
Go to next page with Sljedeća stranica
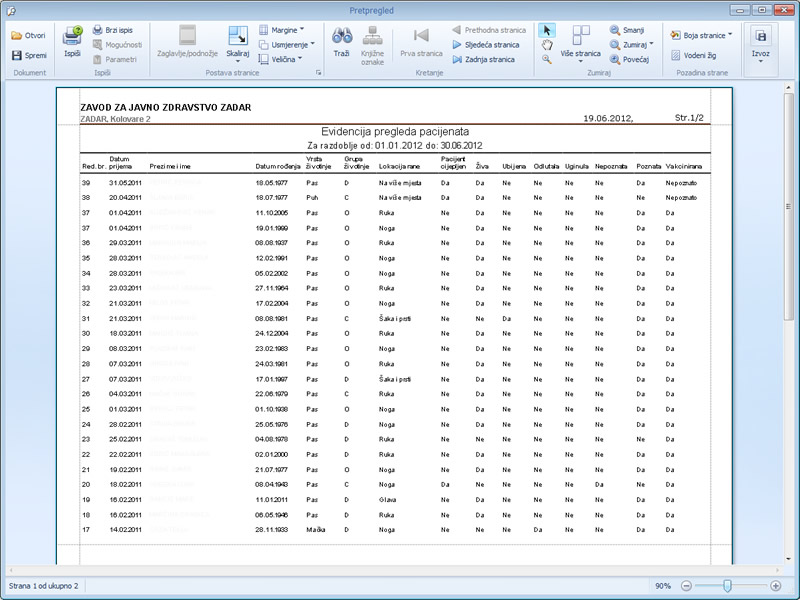point(486,45)
